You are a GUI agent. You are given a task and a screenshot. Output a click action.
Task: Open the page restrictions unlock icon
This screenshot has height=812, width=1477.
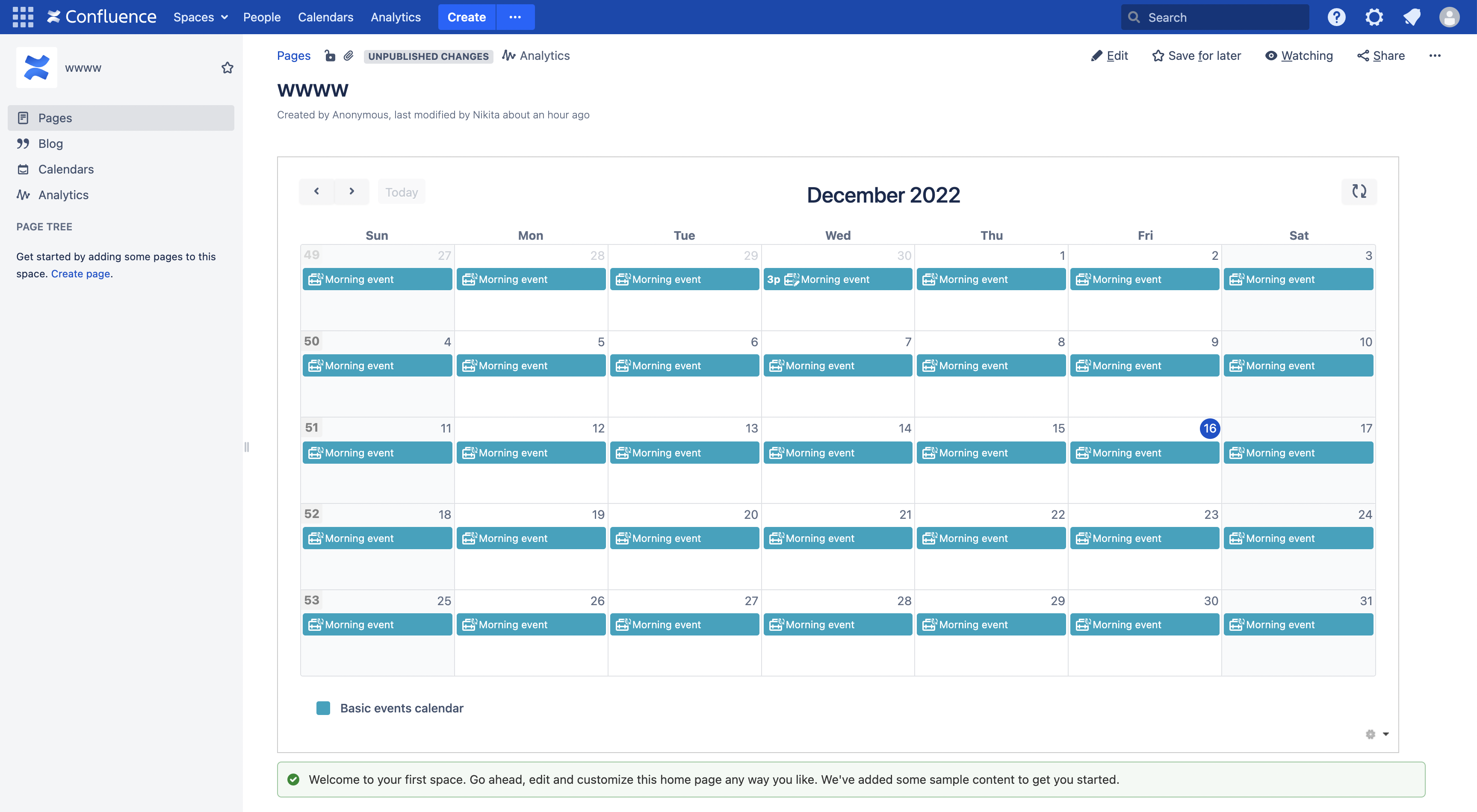[330, 56]
